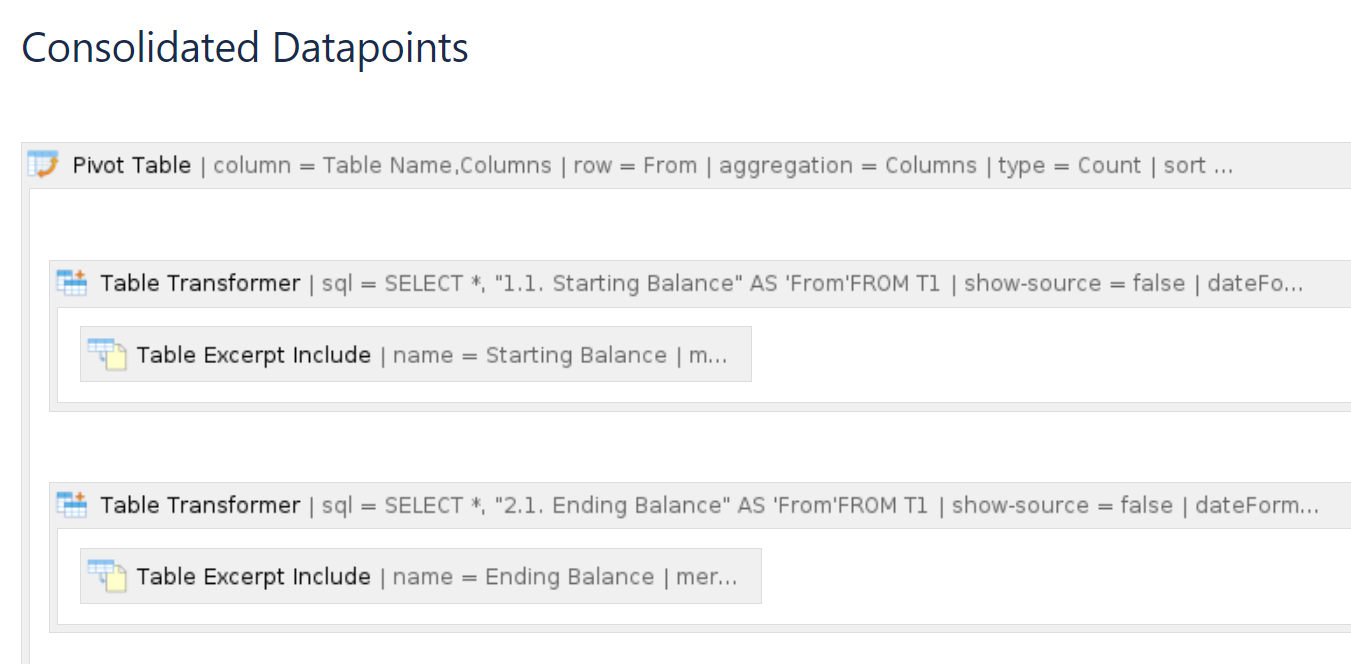The image size is (1351, 664).
Task: Select the Pivot Table macro title
Action: tap(132, 165)
